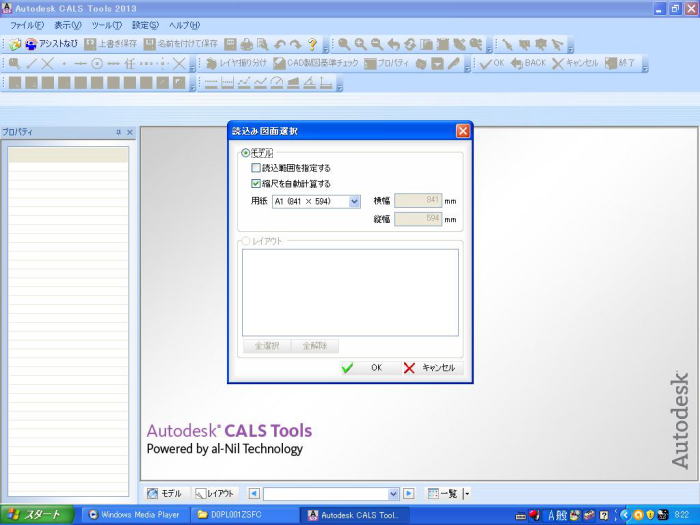700x525 pixels.
Task: Click the CAD製図基準チェック tool
Action: pyautogui.click(x=316, y=63)
